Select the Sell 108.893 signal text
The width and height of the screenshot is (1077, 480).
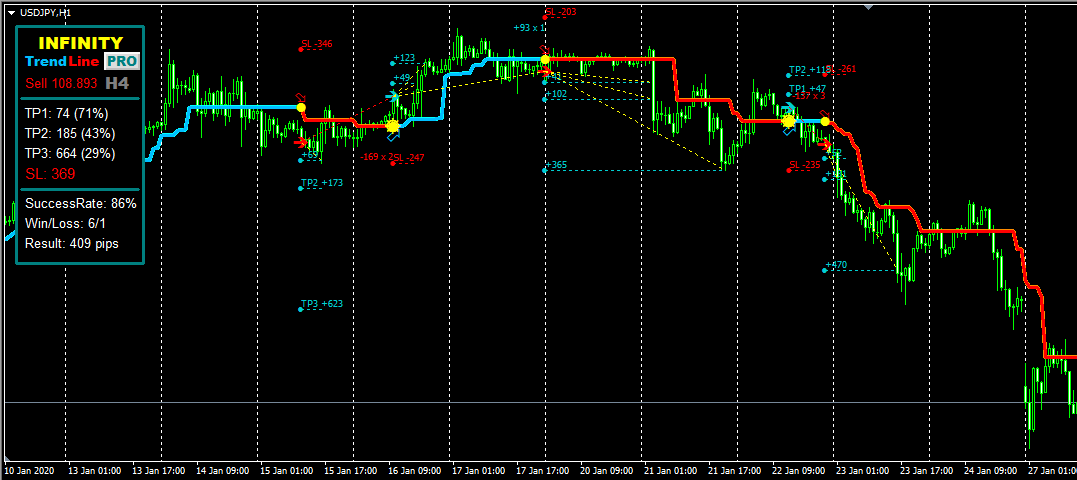pos(62,84)
